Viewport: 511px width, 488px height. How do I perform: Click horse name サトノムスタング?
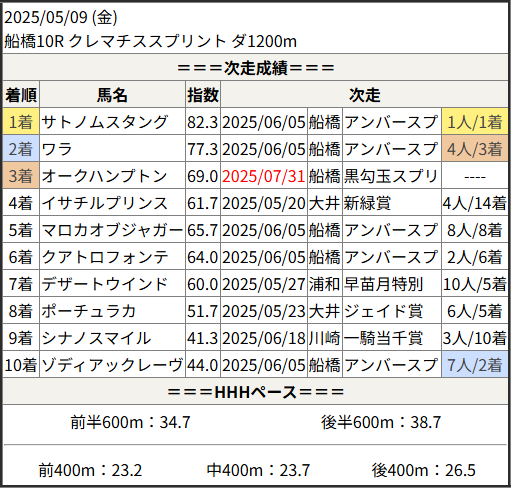click(x=104, y=122)
